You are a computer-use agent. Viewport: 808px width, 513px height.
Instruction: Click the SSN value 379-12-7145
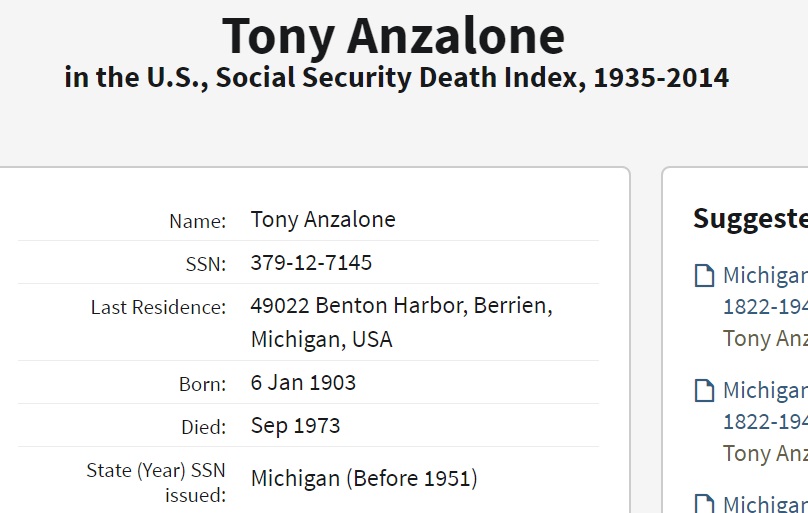[x=311, y=263]
